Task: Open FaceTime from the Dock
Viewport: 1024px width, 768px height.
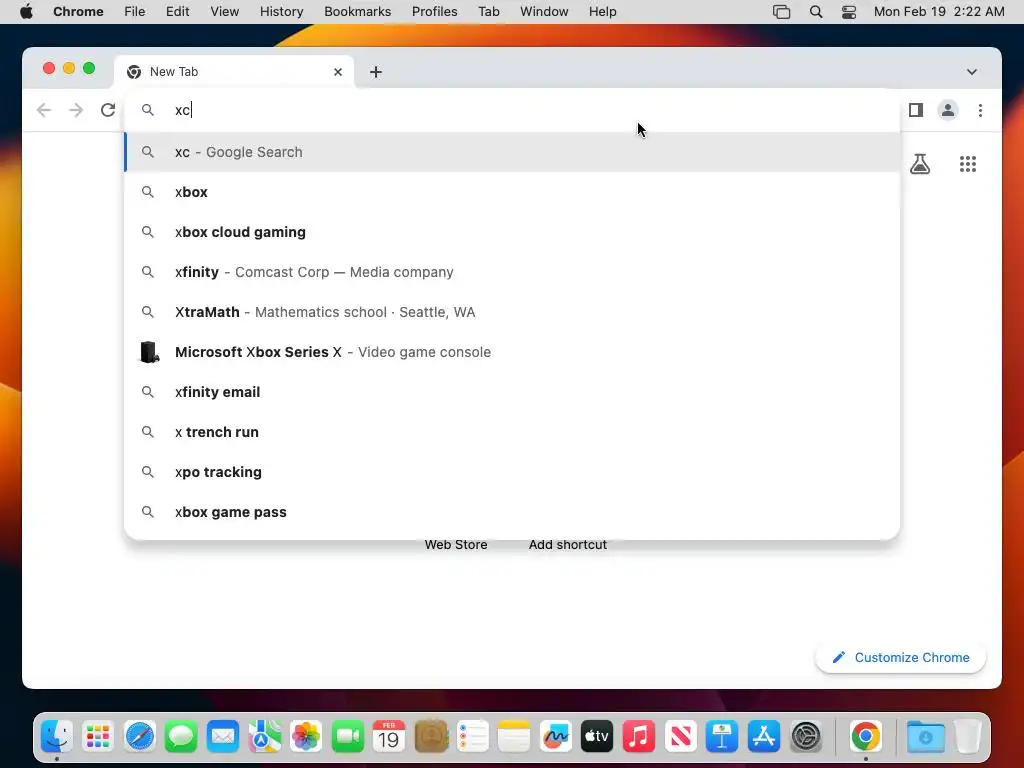Action: [347, 737]
